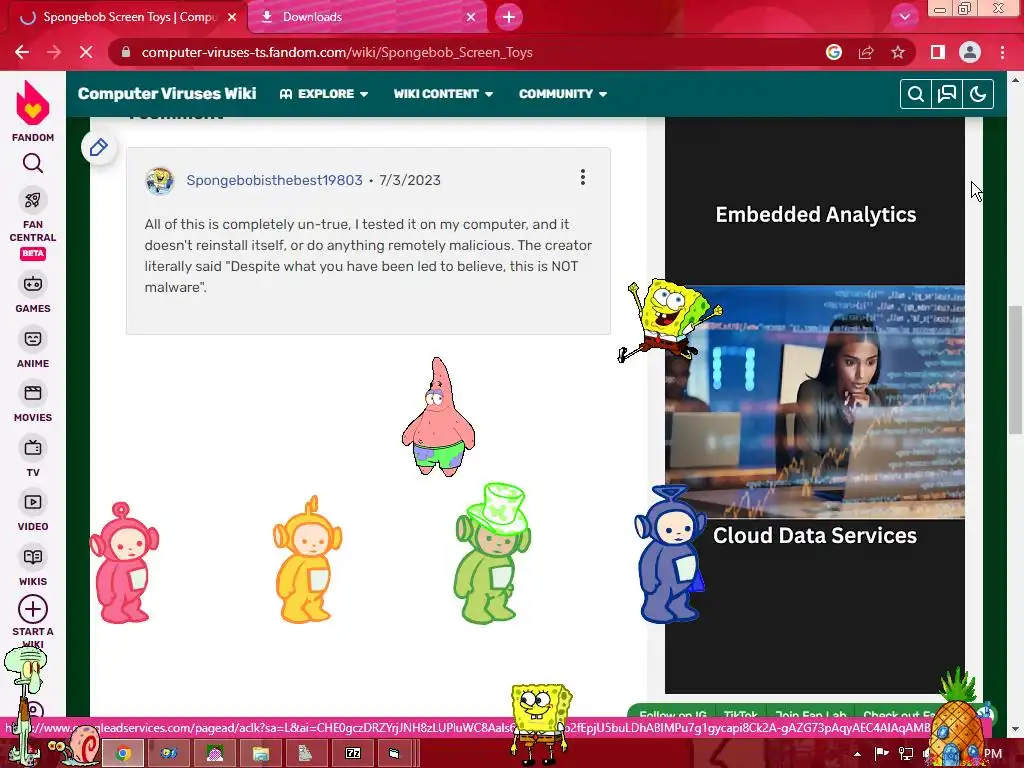Click the network tray icon
This screenshot has width=1024, height=768.
(x=906, y=754)
